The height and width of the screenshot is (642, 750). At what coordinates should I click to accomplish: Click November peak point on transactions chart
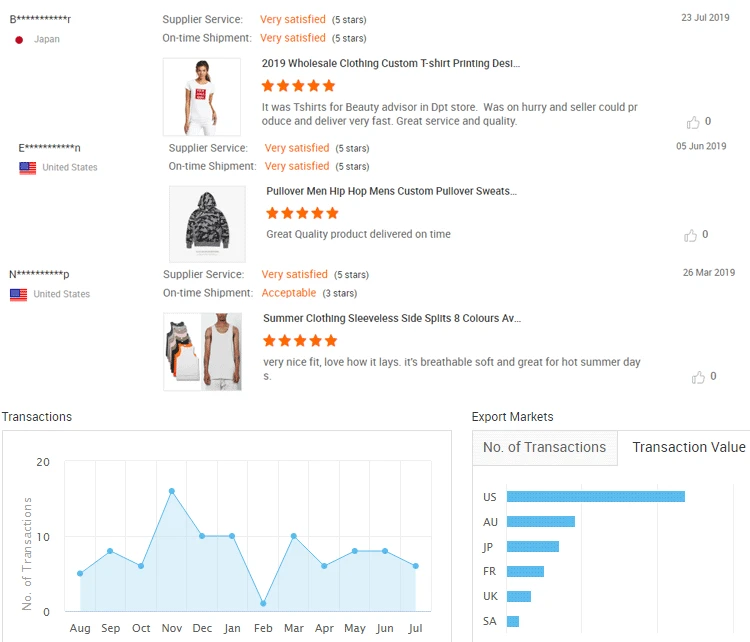click(x=172, y=491)
